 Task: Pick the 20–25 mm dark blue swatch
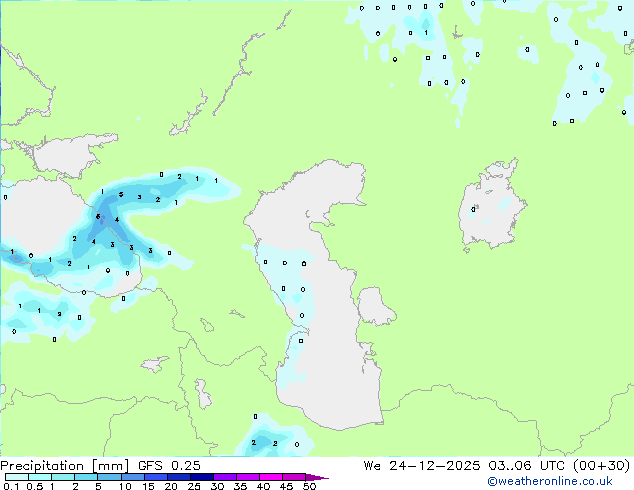pyautogui.click(x=178, y=477)
